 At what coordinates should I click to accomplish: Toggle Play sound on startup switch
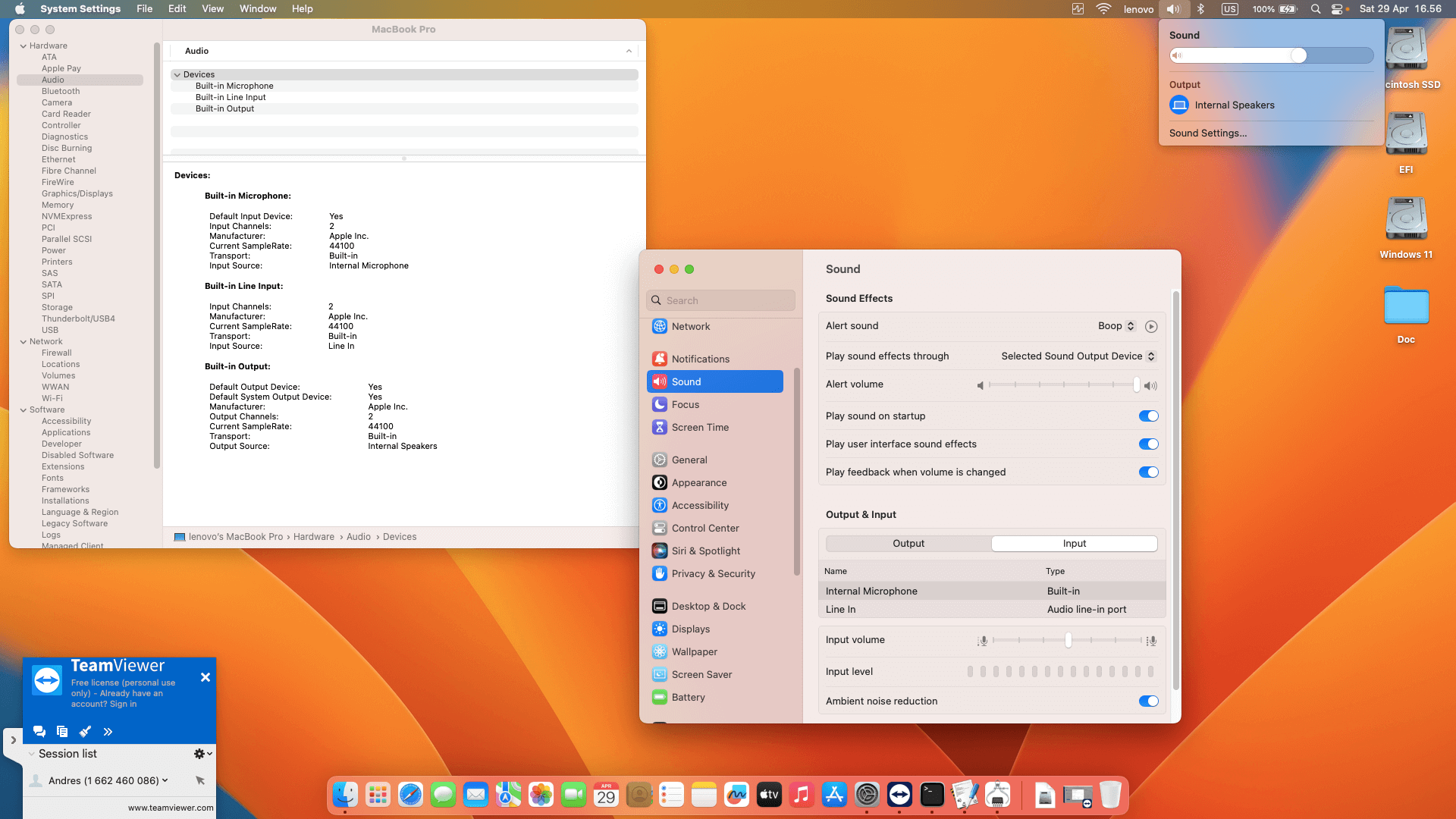pos(1149,416)
